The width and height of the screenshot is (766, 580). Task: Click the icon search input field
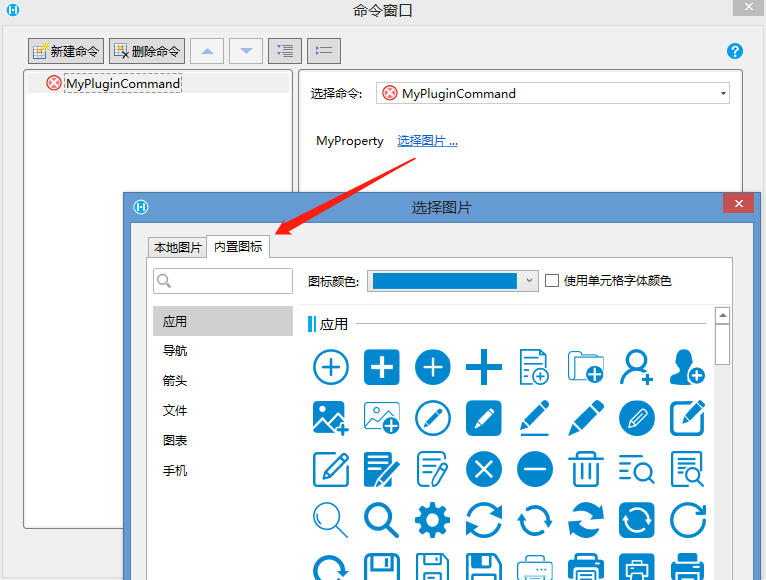[x=223, y=280]
